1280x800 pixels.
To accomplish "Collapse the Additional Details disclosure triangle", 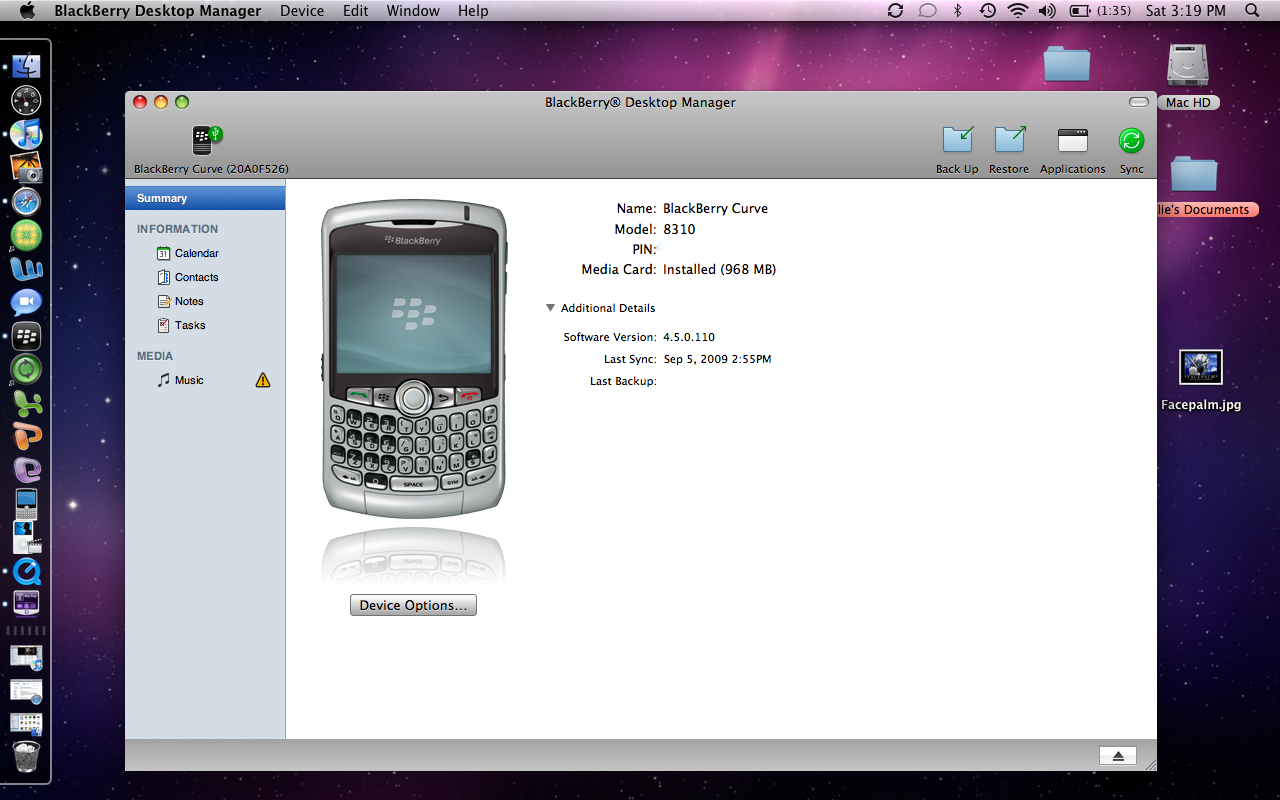I will 550,308.
